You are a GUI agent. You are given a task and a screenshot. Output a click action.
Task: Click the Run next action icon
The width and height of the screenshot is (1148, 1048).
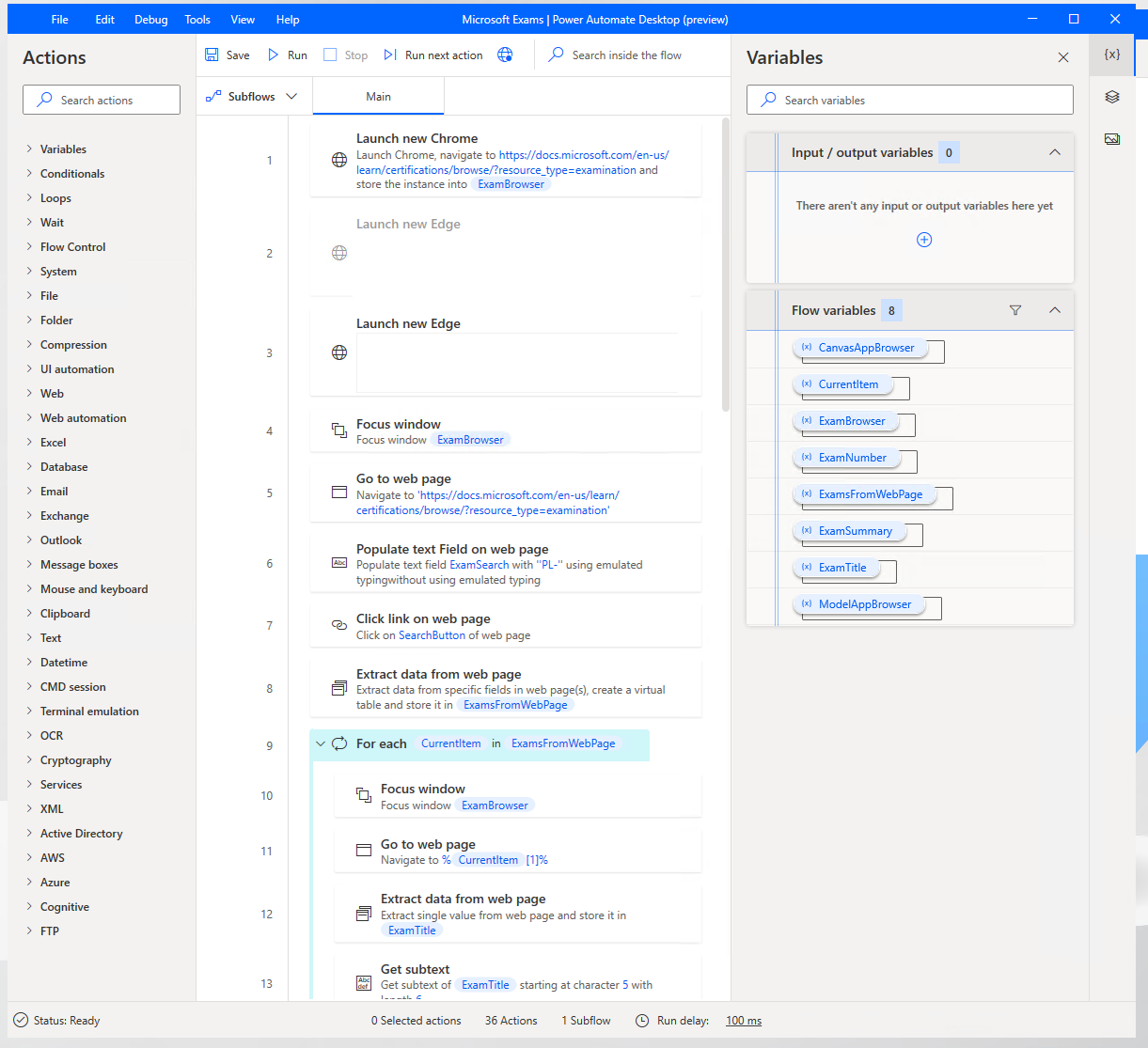click(390, 55)
